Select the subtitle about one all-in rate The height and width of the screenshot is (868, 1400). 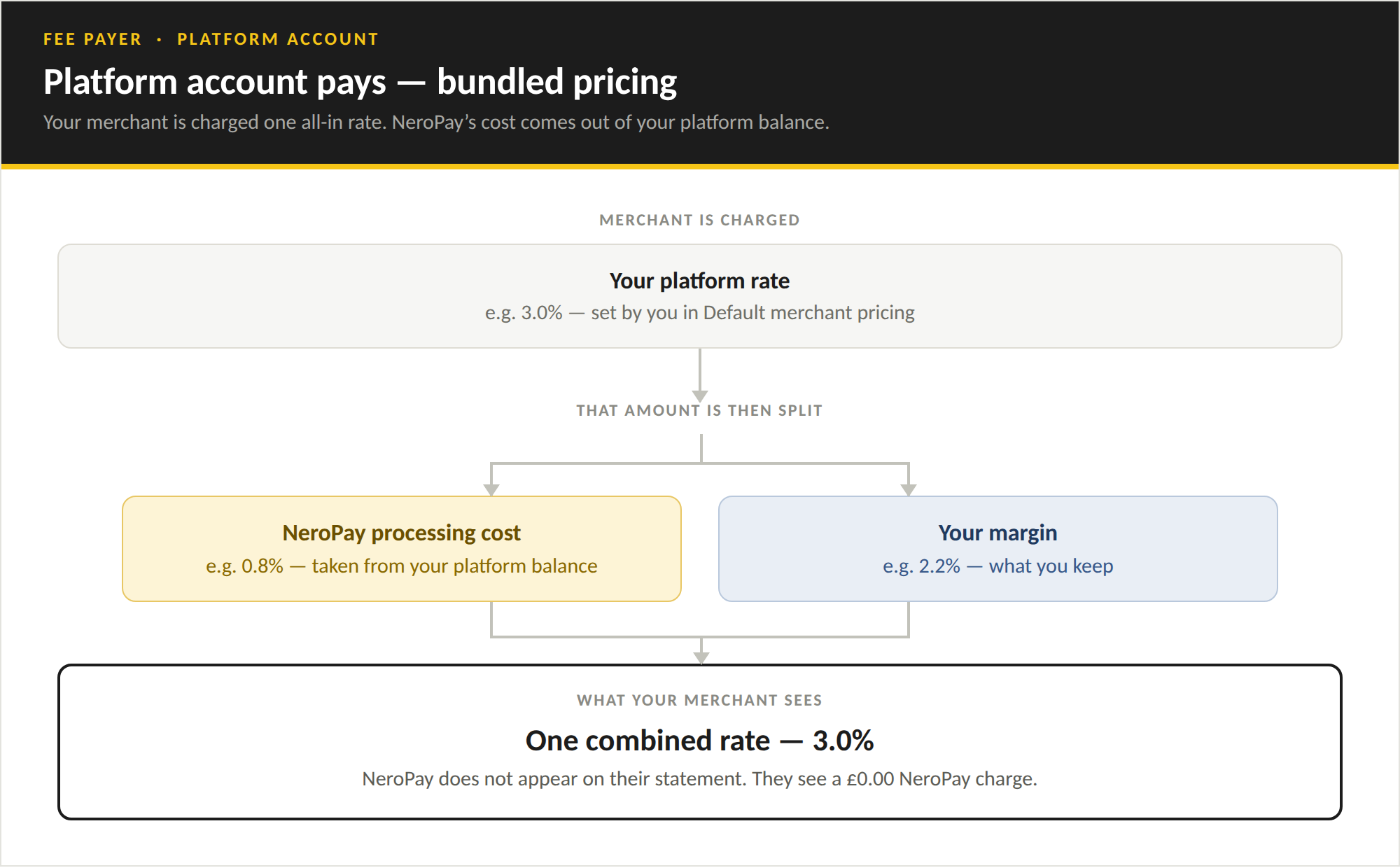(436, 122)
